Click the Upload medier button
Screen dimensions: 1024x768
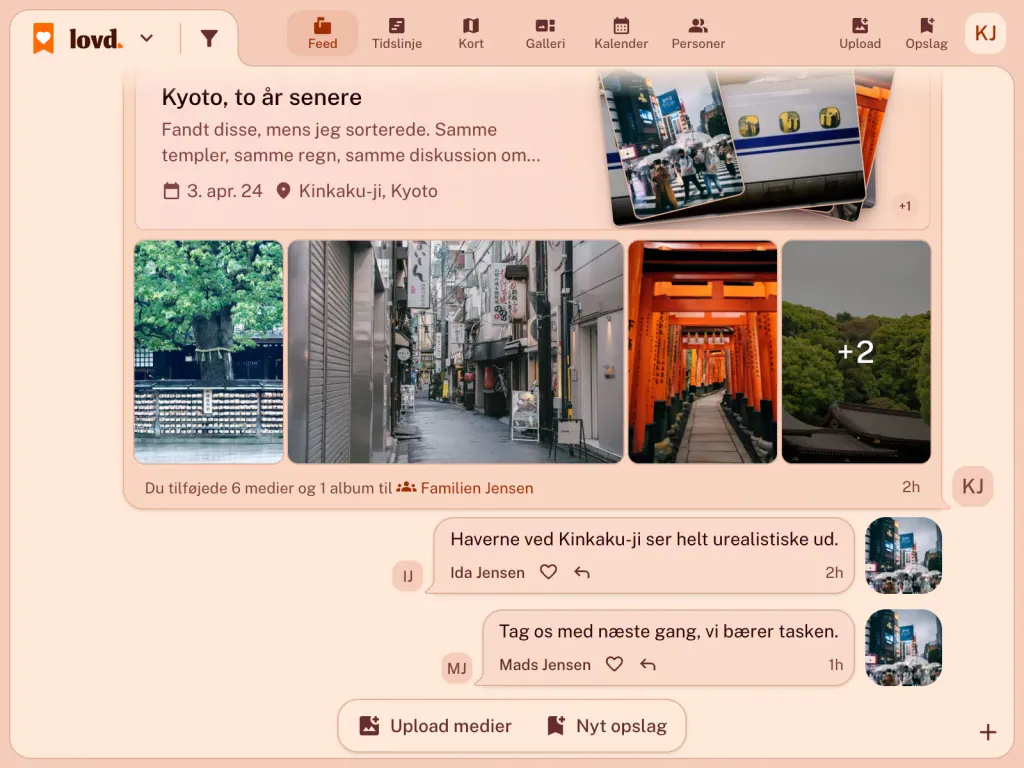[x=436, y=726]
